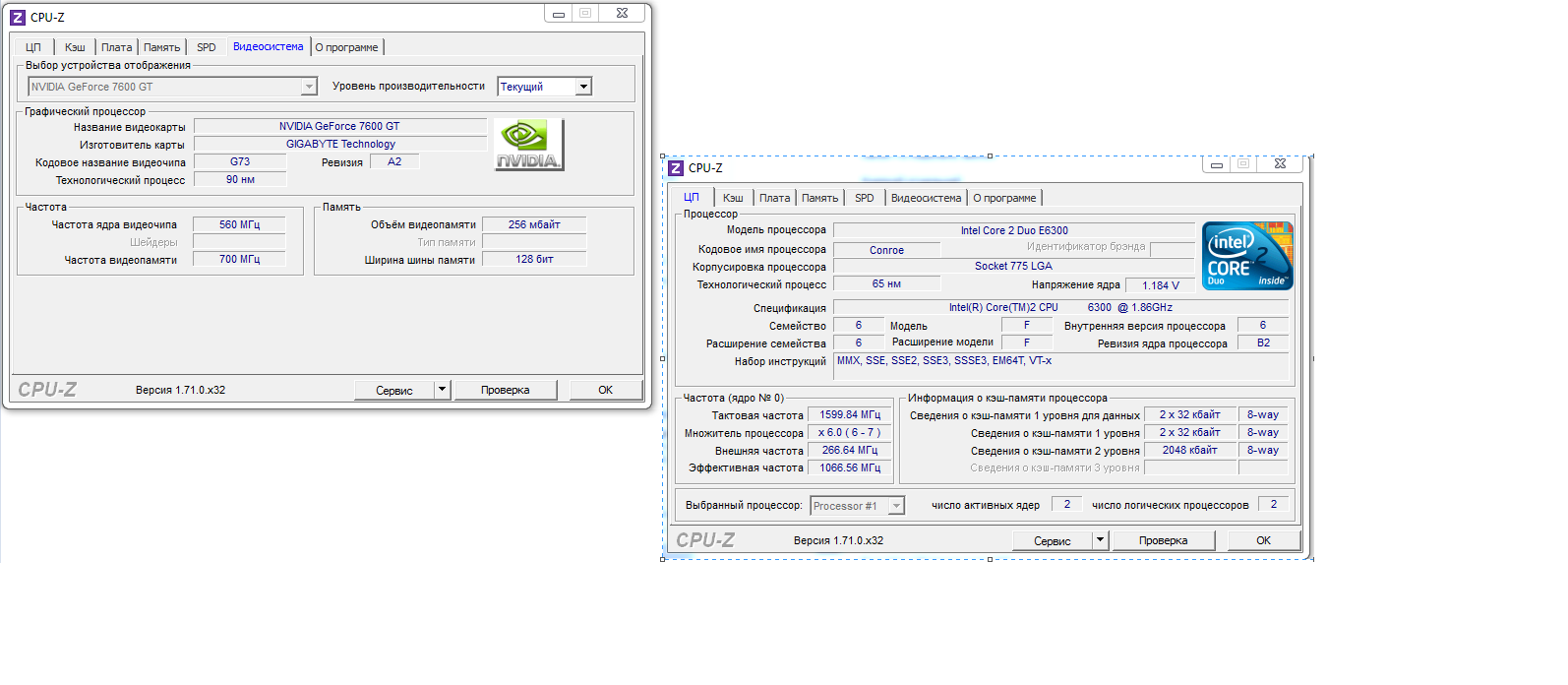Open the Кэш tab in right window

click(733, 198)
